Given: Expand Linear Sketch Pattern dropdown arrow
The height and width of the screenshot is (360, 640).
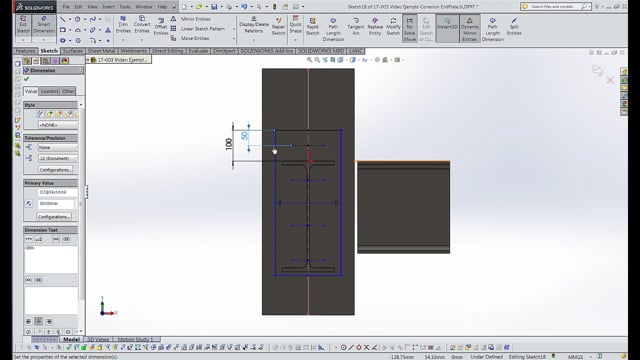Looking at the screenshot, I should point(234,29).
